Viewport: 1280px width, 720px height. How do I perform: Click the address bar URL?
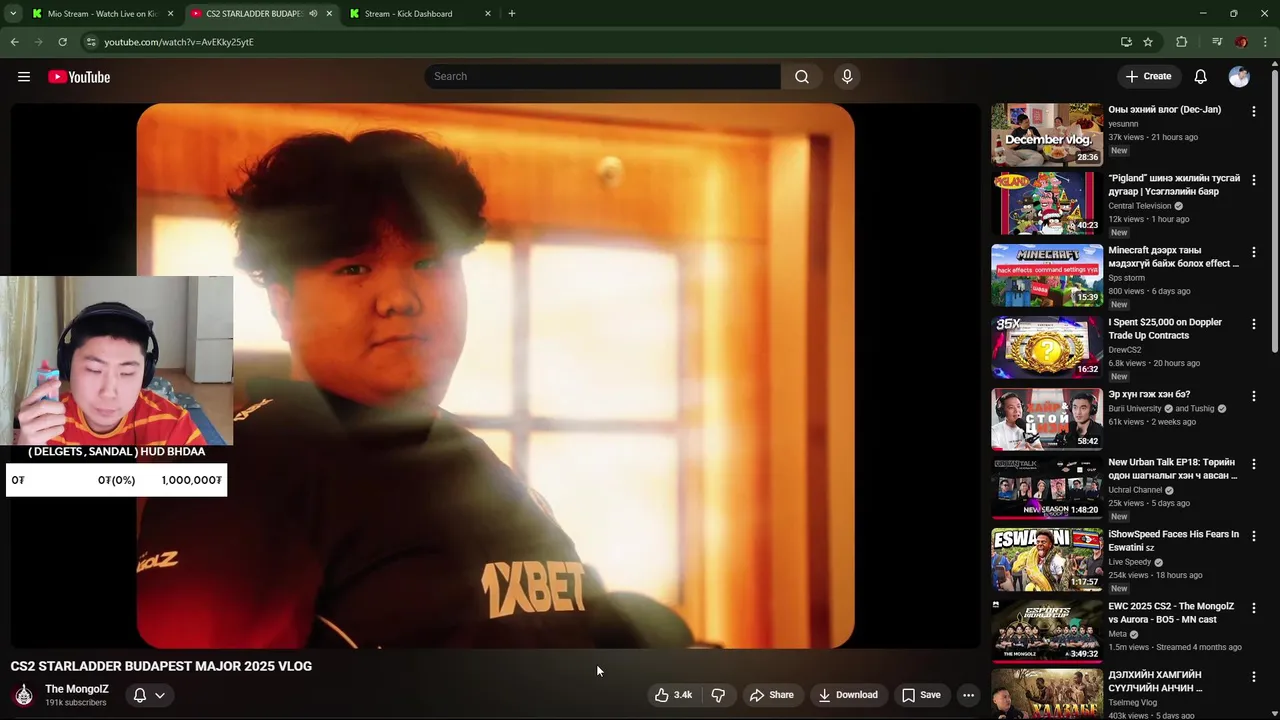click(x=179, y=42)
